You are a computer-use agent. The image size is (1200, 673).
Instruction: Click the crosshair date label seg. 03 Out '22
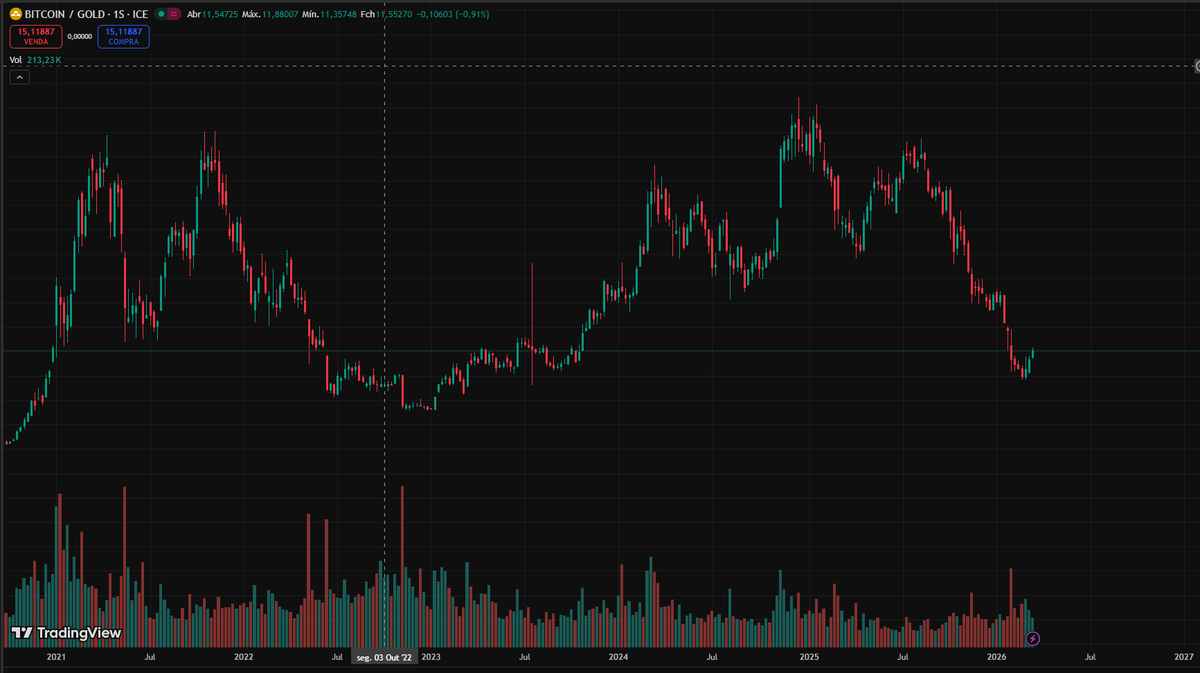(385, 657)
